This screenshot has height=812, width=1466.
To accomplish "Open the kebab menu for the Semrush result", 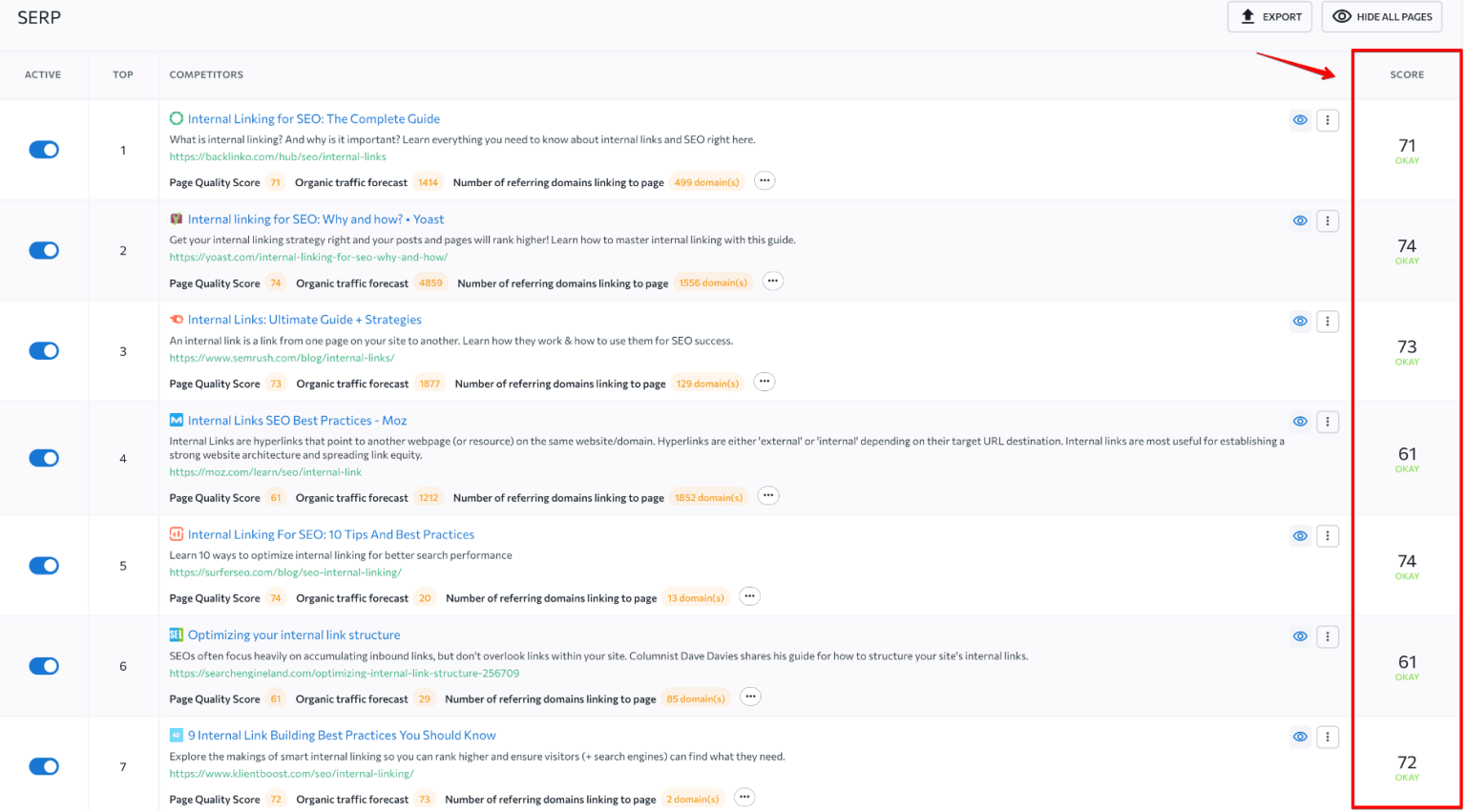I will coord(1328,322).
